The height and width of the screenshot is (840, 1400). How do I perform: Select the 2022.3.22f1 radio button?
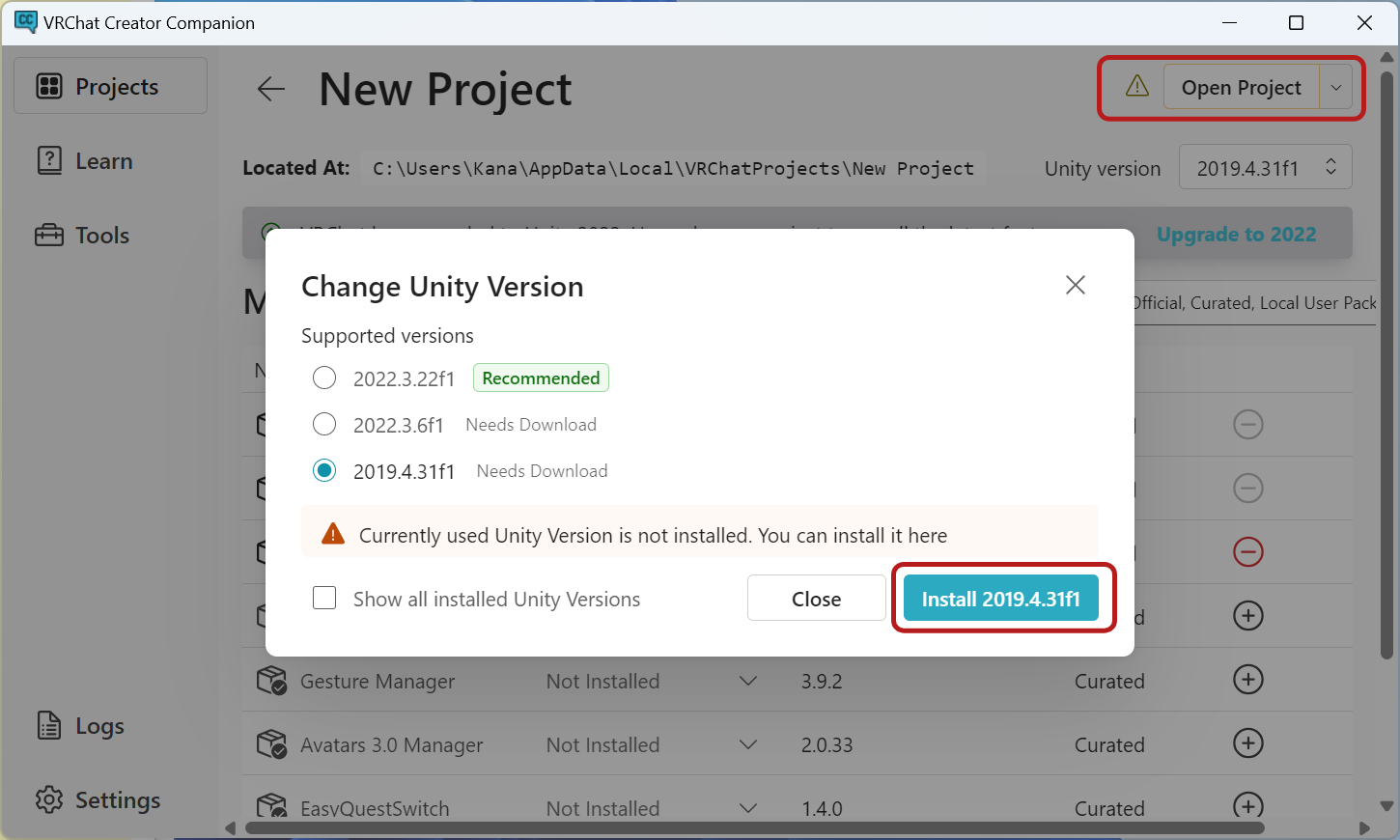click(324, 378)
